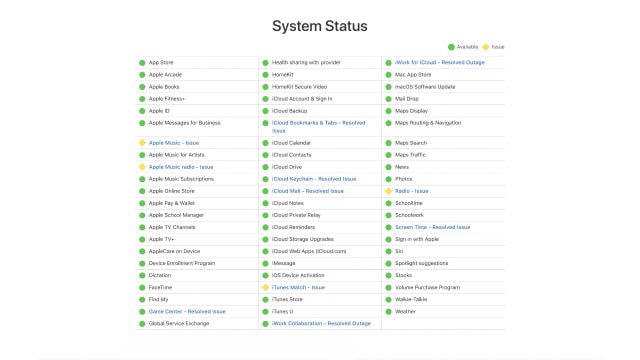The width and height of the screenshot is (640, 360).
Task: Click green status dot beside Weather
Action: click(x=389, y=311)
